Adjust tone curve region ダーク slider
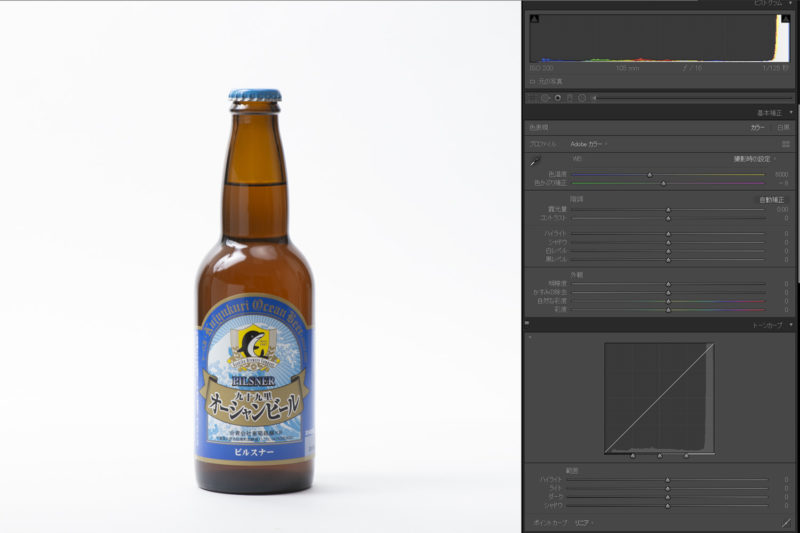 667,497
